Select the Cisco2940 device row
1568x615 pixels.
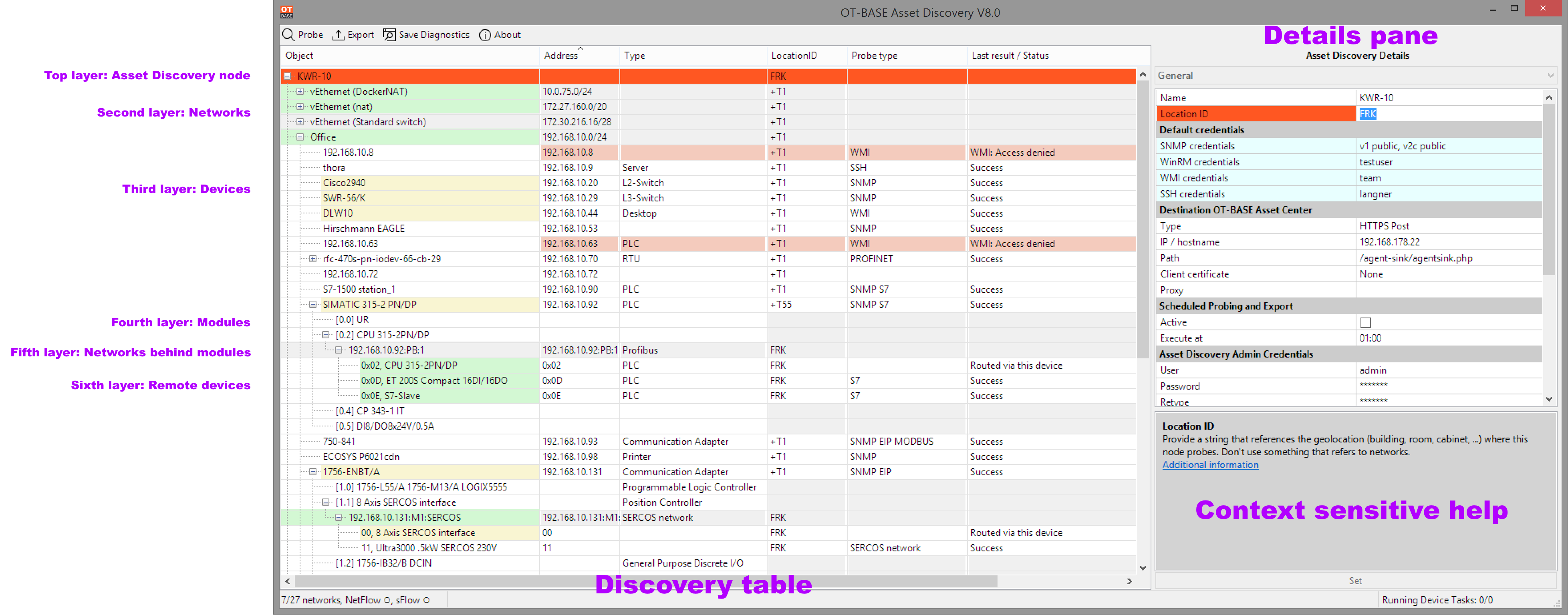[709, 183]
